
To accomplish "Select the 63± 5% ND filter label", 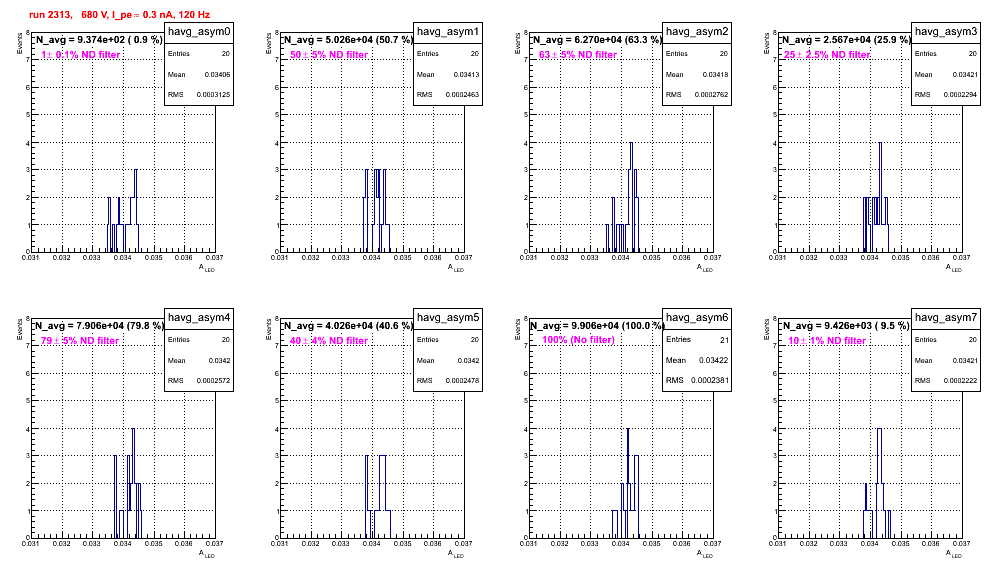I will pos(578,55).
